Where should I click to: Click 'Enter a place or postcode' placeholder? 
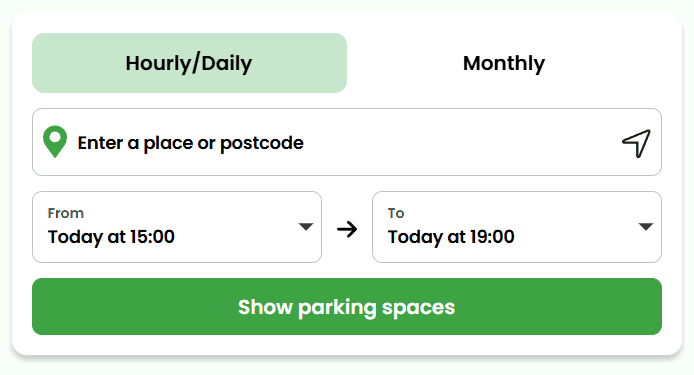pos(191,143)
